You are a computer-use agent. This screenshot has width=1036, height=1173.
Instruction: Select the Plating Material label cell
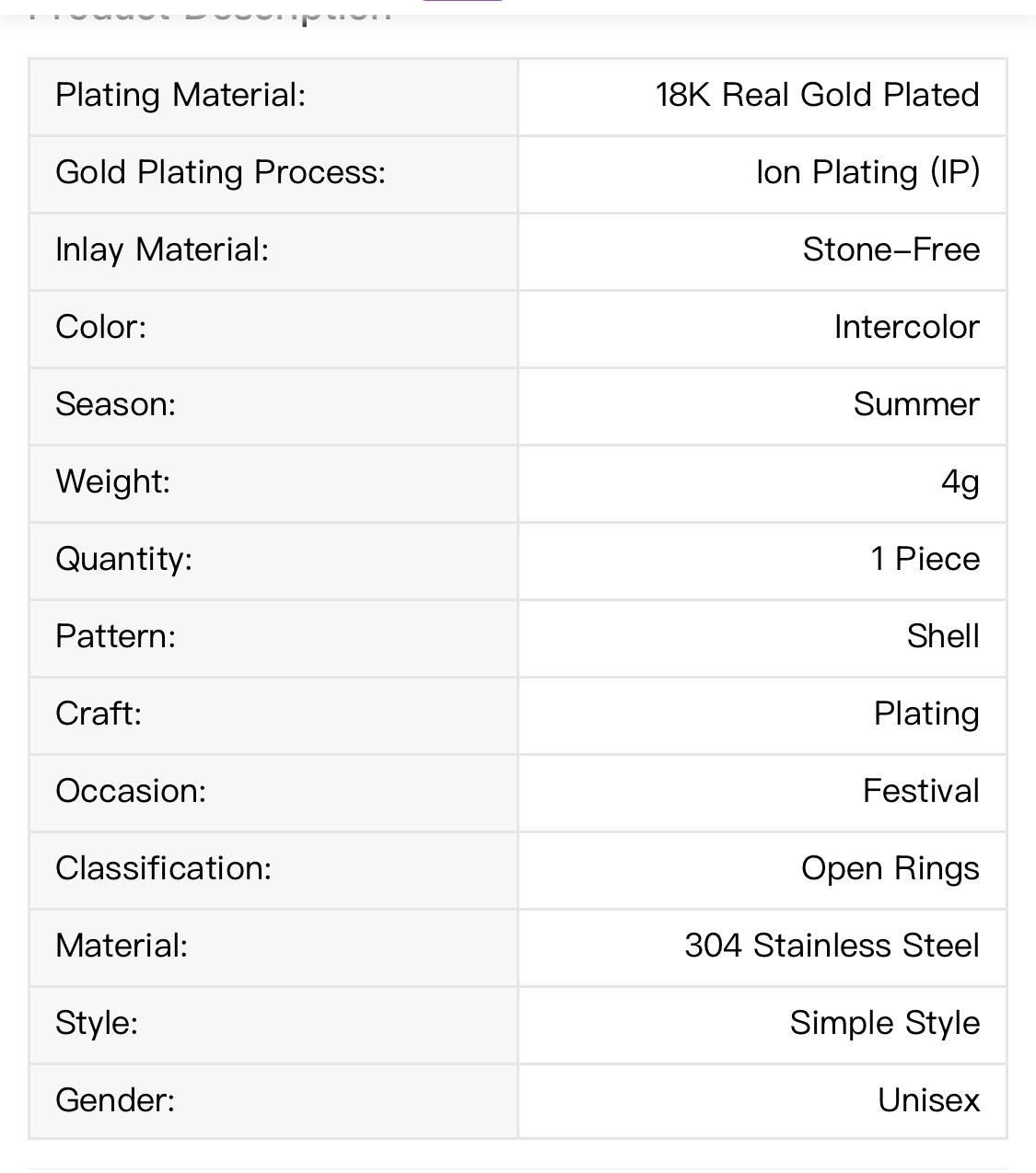pos(274,97)
